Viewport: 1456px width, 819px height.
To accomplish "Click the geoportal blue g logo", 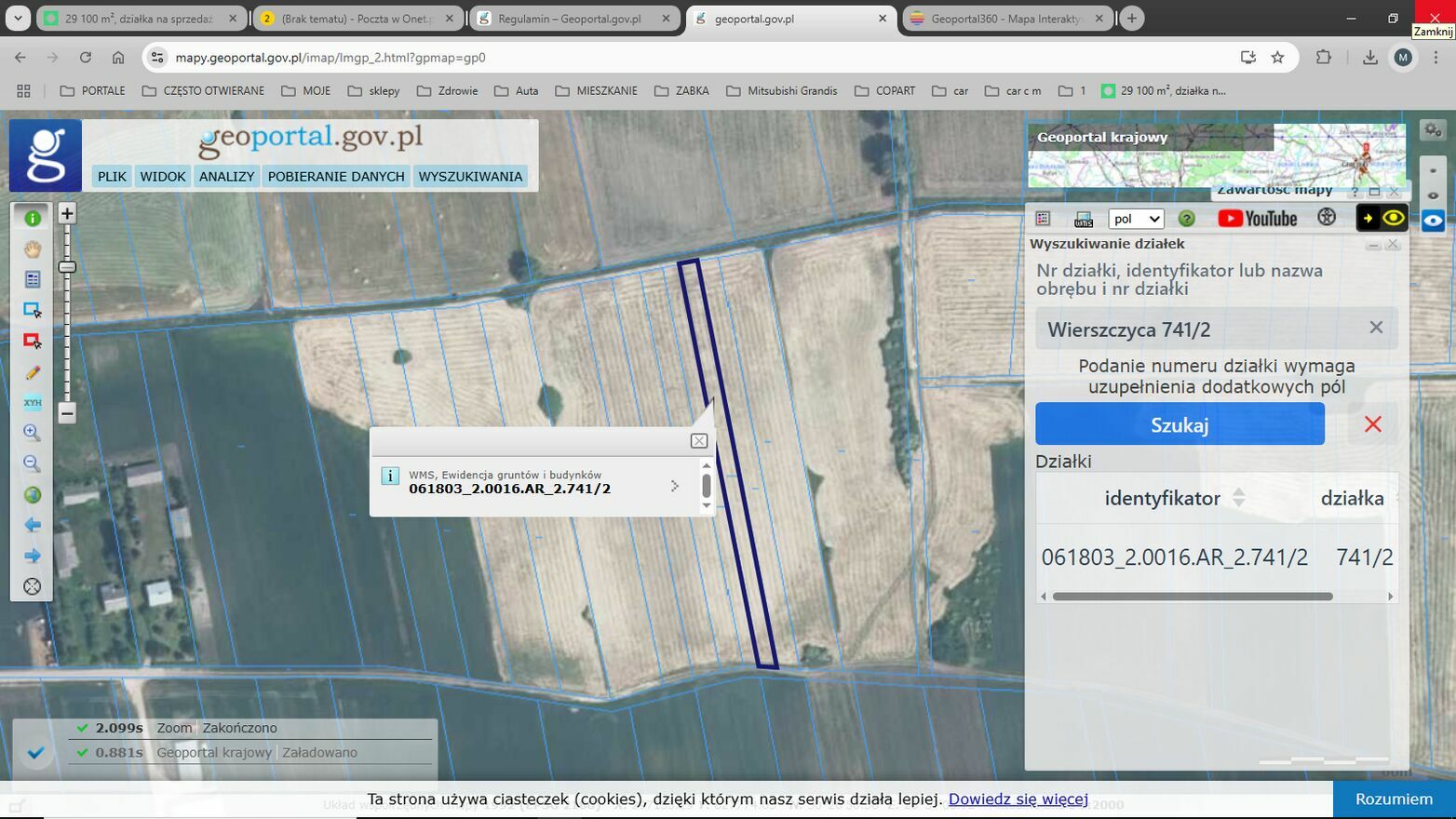I will [x=46, y=155].
